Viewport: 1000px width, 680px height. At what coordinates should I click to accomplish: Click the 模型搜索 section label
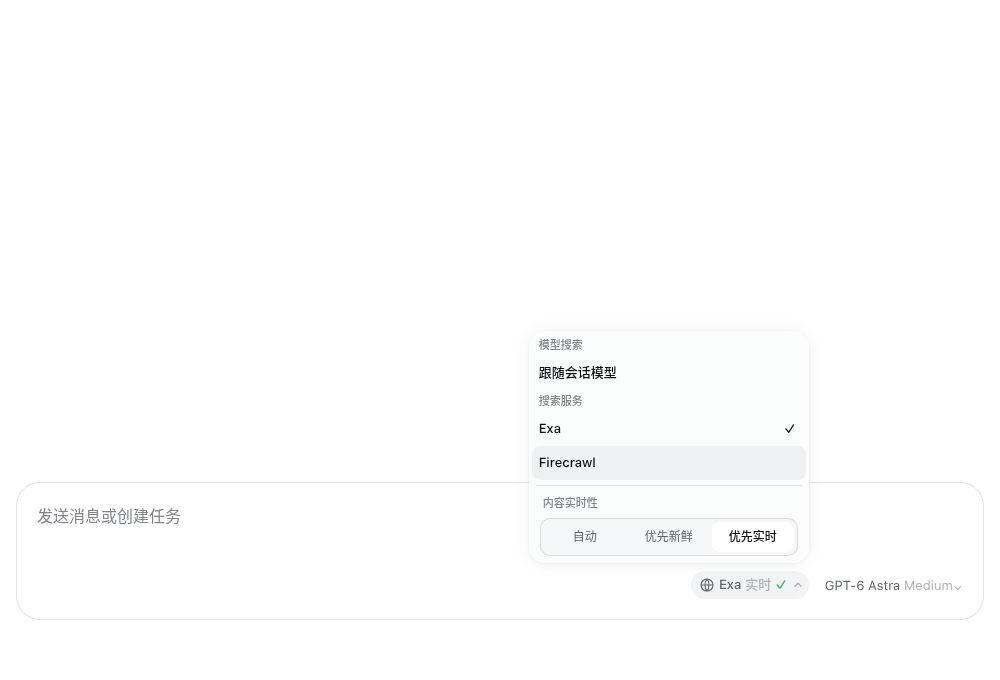561,344
